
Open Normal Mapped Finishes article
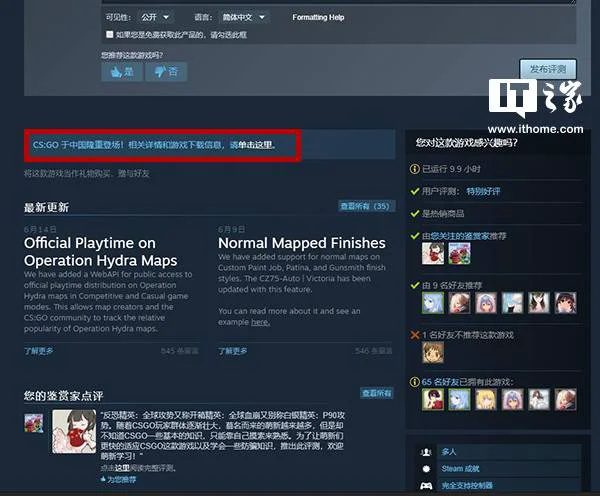pyautogui.click(x=302, y=243)
